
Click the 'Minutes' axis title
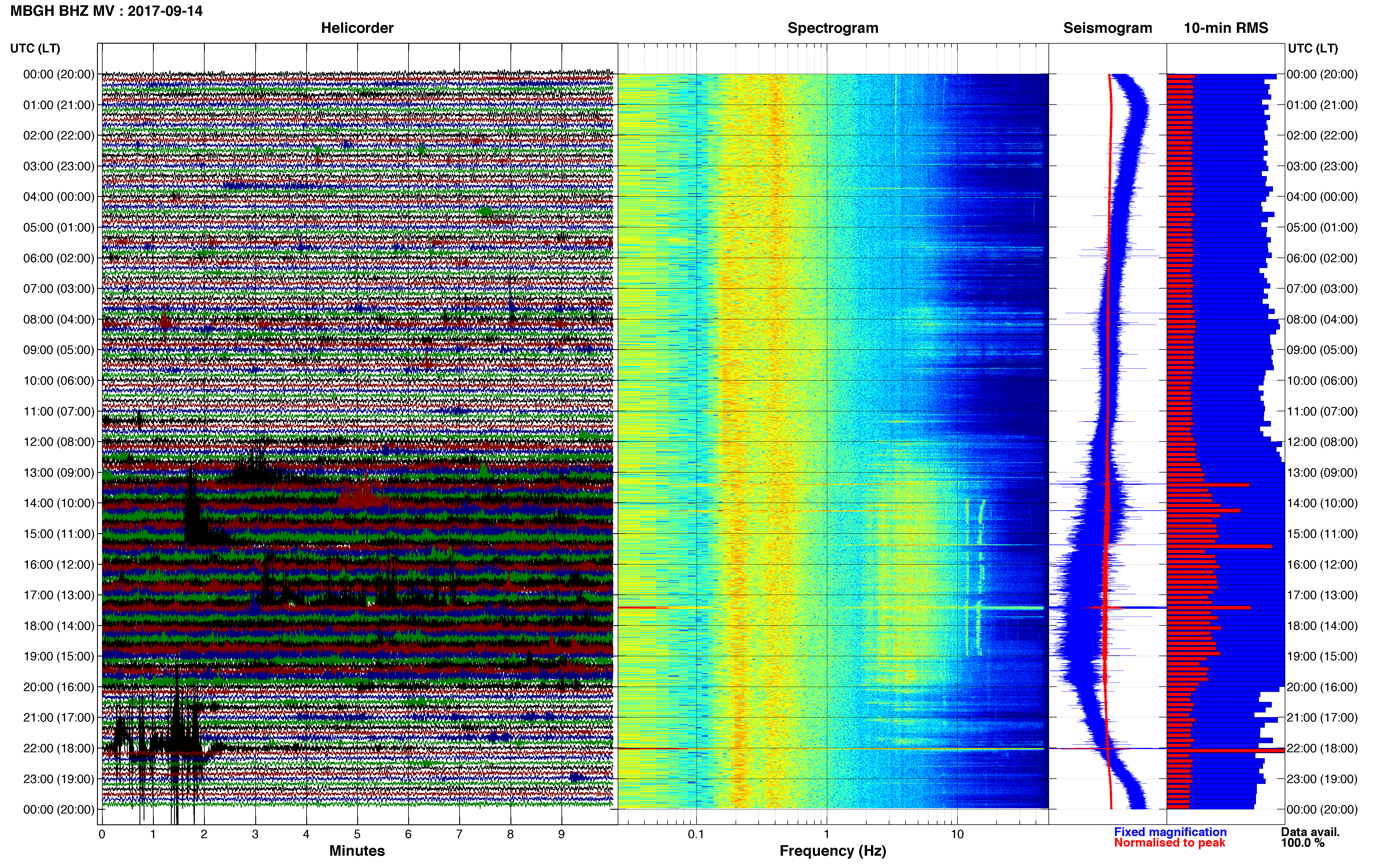(x=357, y=851)
